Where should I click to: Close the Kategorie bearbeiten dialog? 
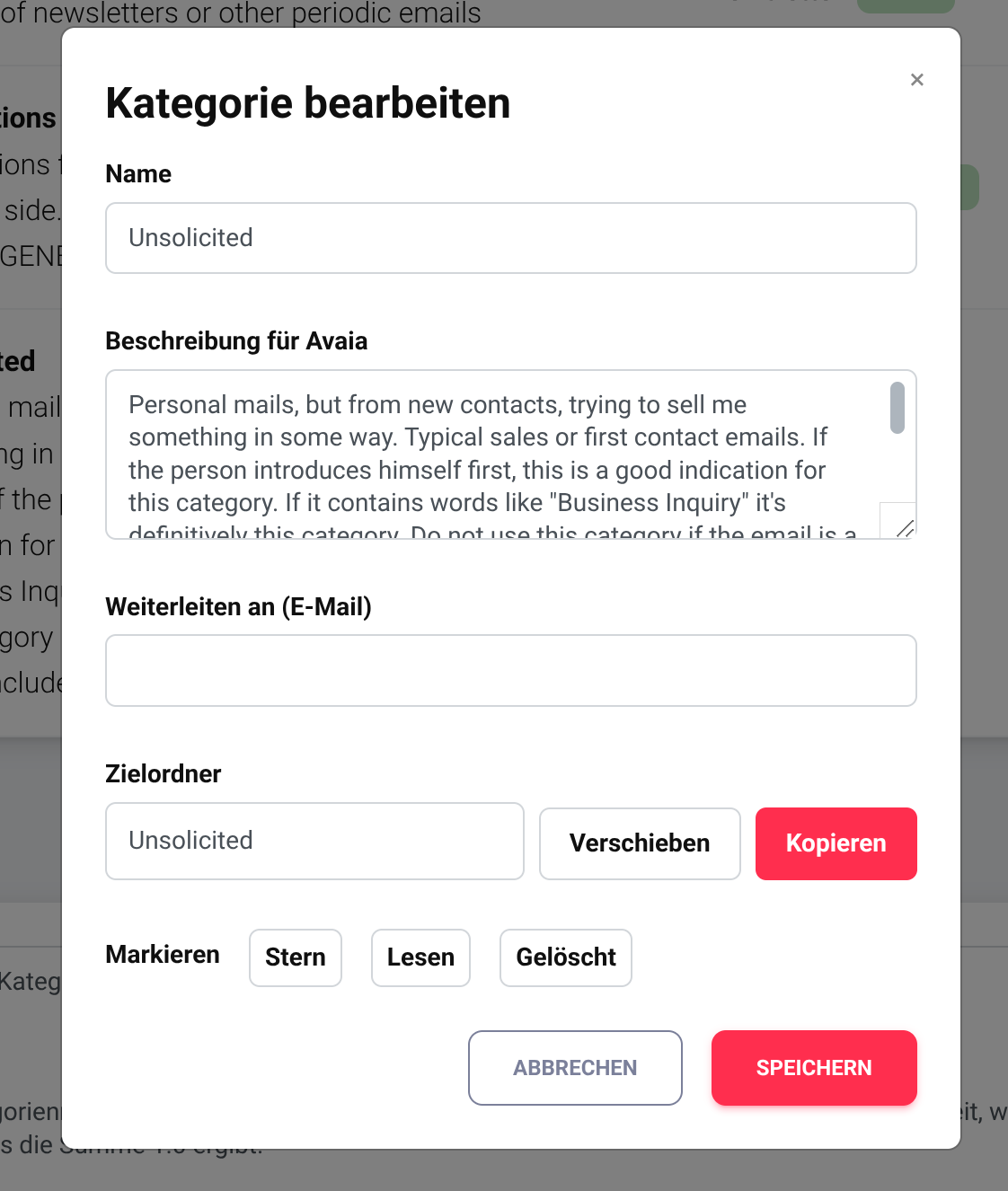[x=916, y=79]
